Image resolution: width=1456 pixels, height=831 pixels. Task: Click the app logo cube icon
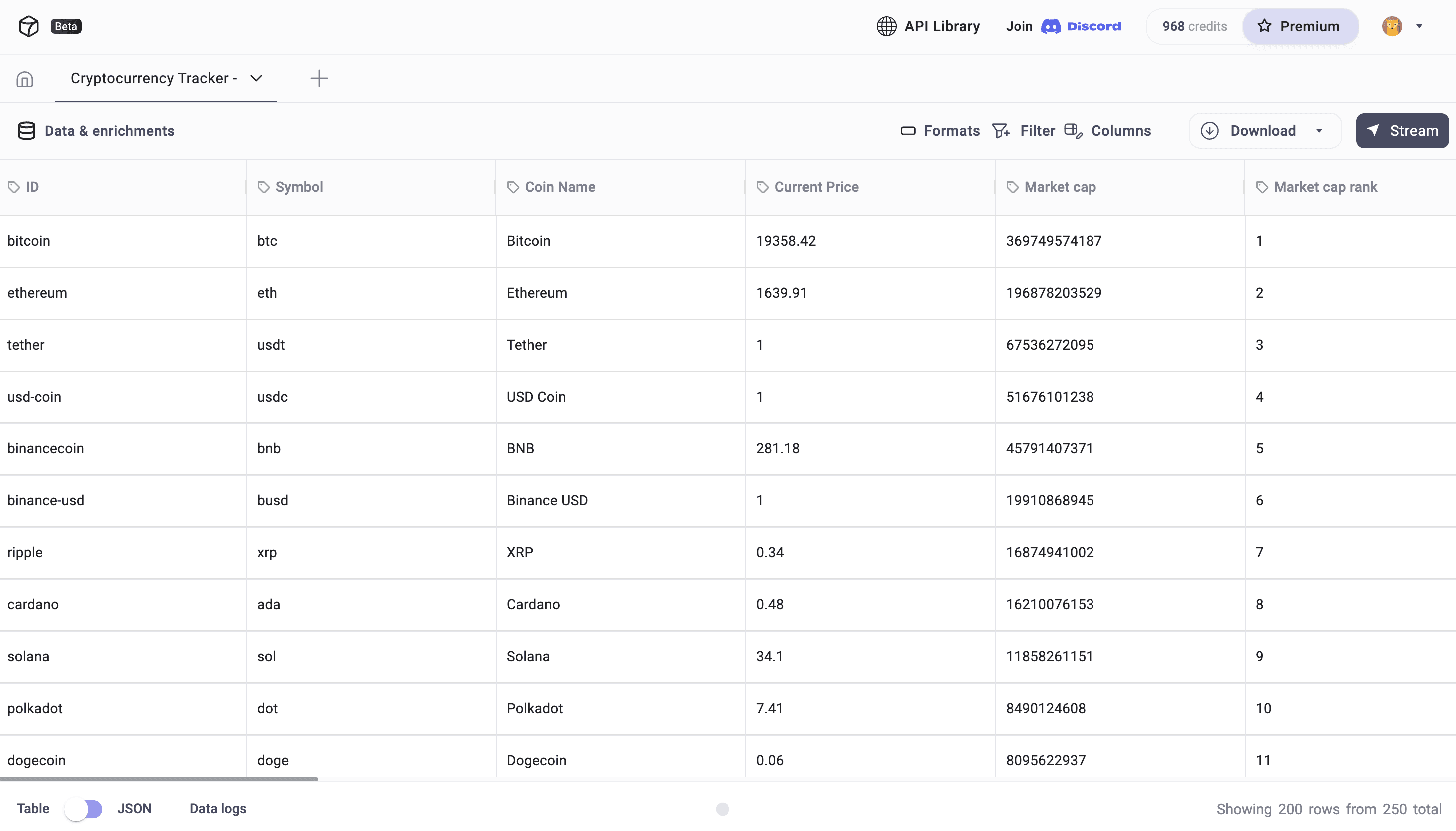(28, 25)
